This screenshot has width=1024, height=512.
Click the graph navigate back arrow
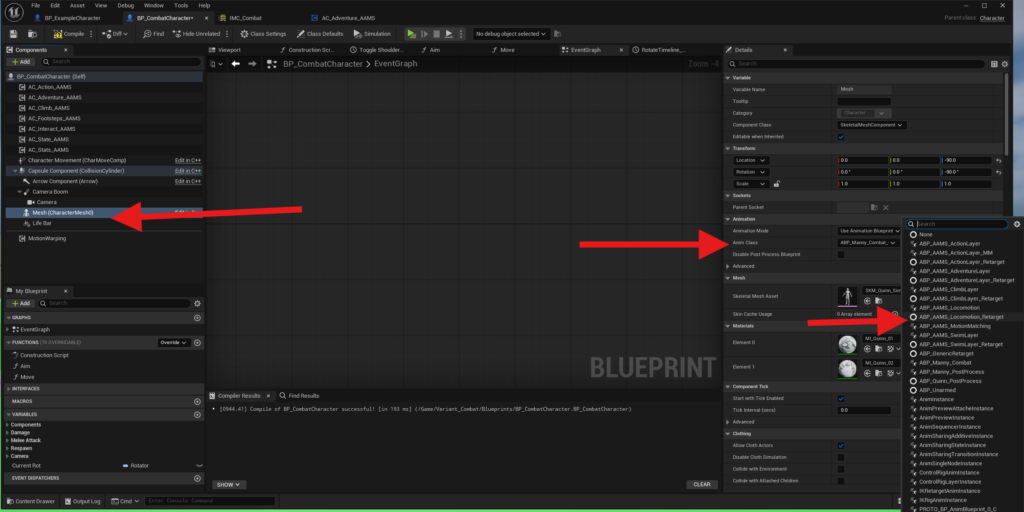coord(235,64)
